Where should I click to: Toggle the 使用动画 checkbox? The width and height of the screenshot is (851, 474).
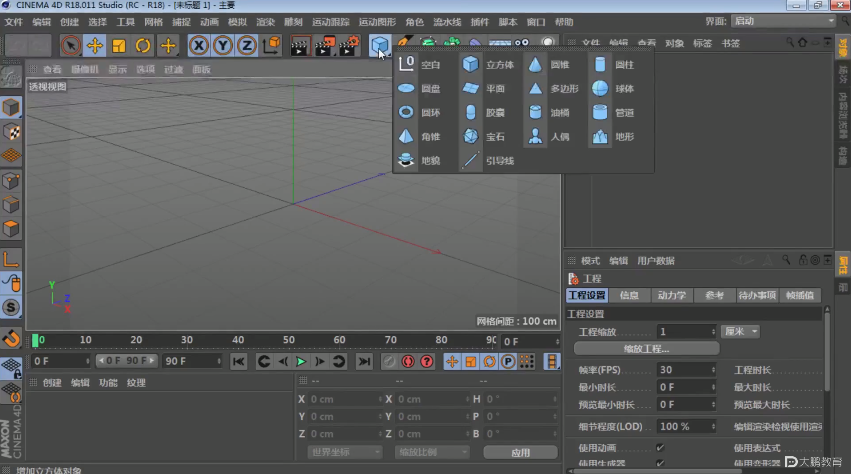(x=660, y=448)
